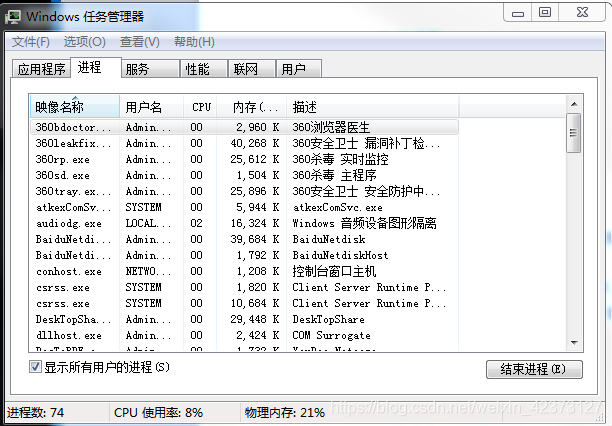The height and width of the screenshot is (426, 612).
Task: Click the 02 CPU value for audiodg
Action: click(x=196, y=223)
